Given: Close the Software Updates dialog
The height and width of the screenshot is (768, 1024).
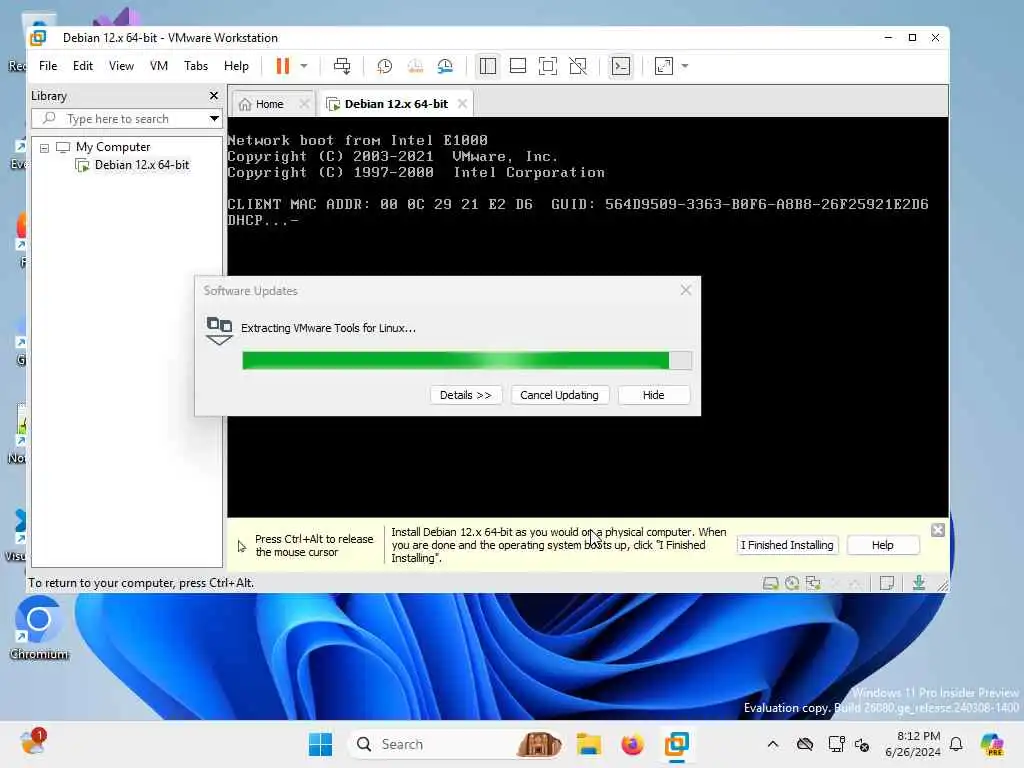Looking at the screenshot, I should (686, 290).
